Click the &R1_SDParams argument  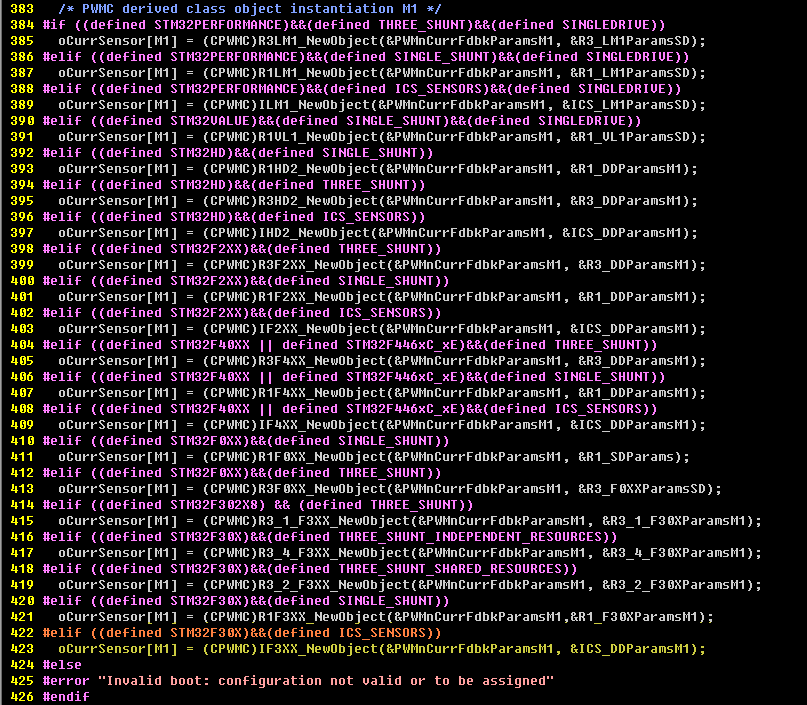point(625,456)
